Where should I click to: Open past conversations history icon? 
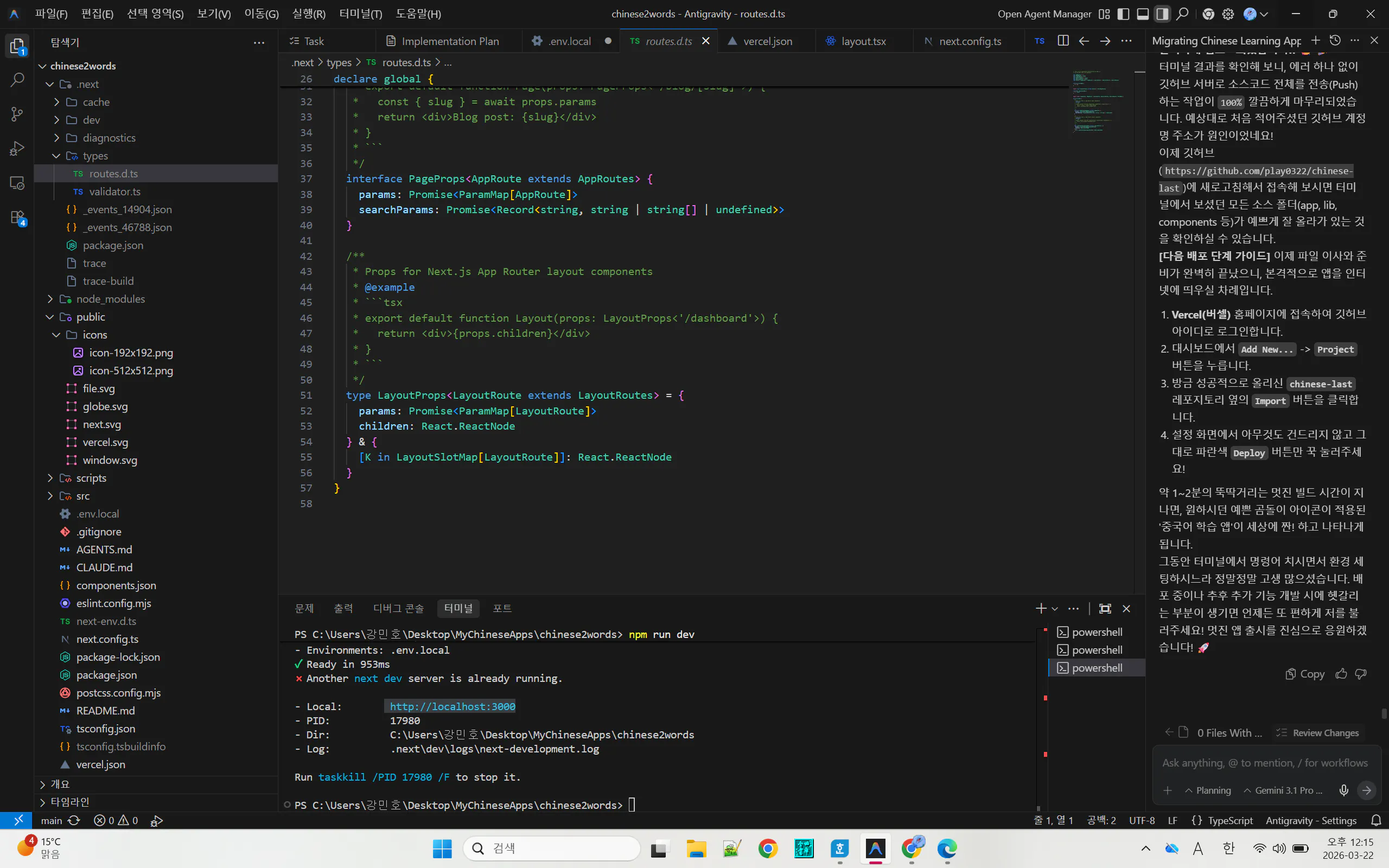tap(1335, 41)
